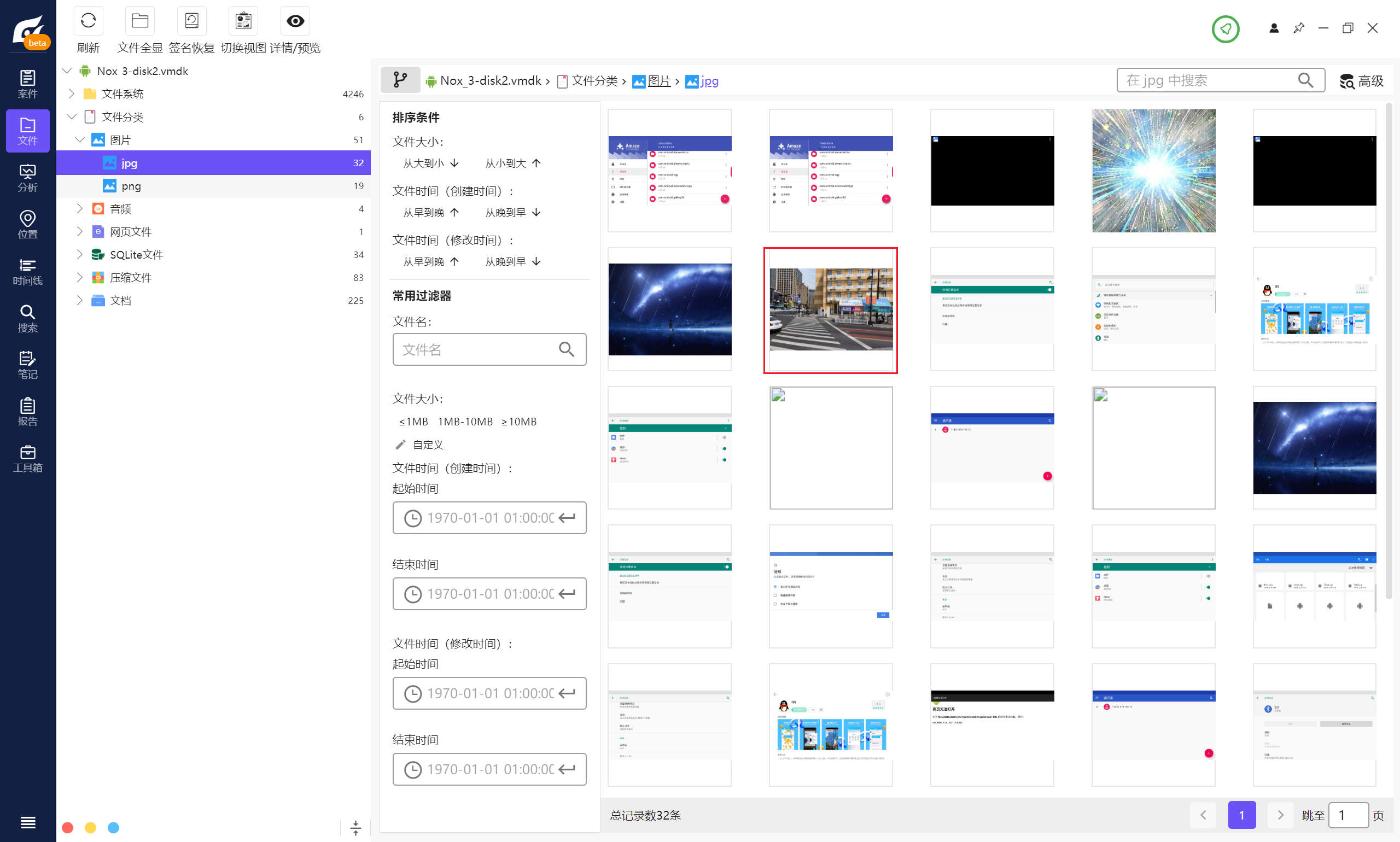Sort modified time 从早到晚
The width and height of the screenshot is (1400, 842).
(431, 261)
